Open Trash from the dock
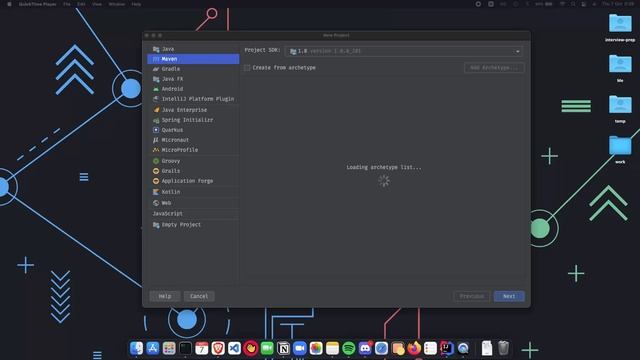Screen dimensions: 640x360 point(503,348)
